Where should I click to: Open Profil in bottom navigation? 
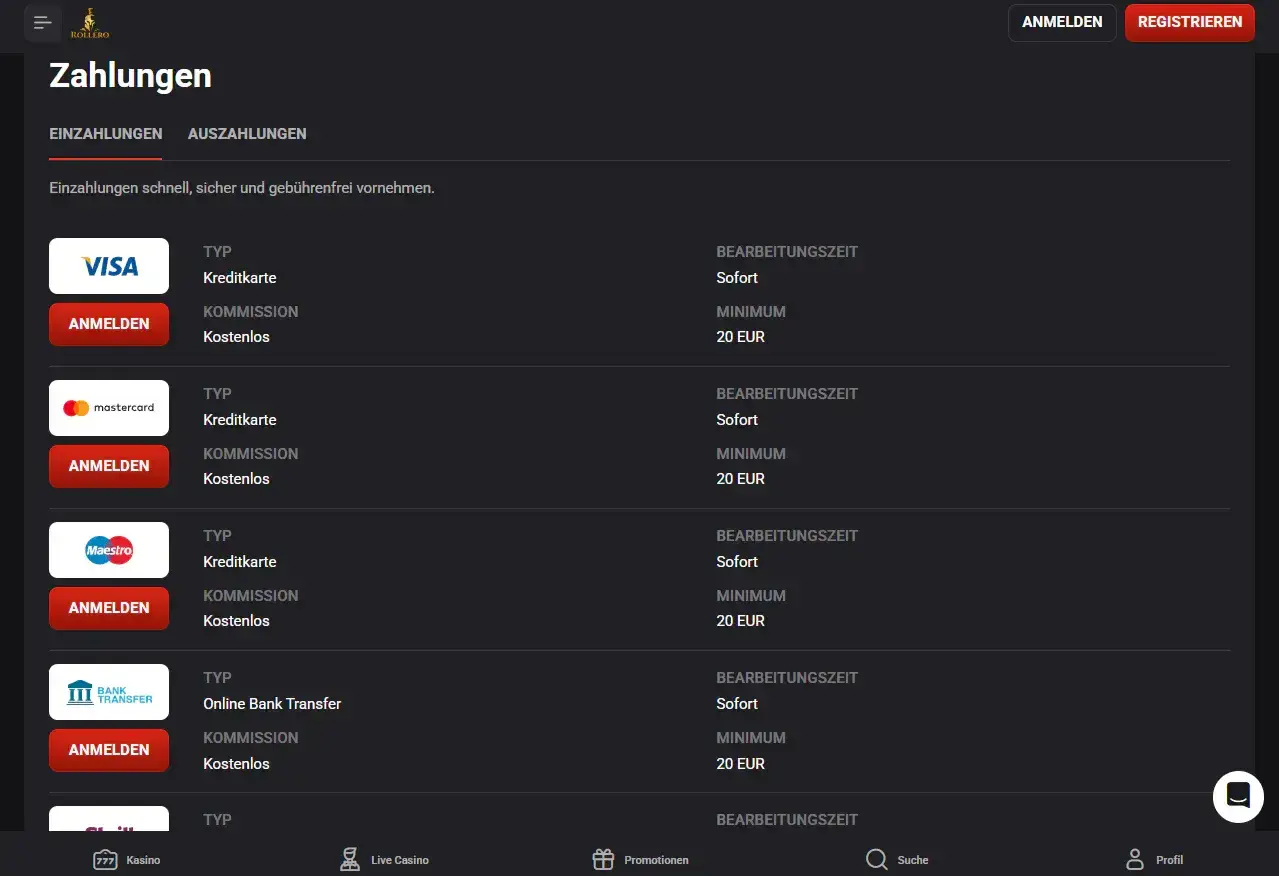(x=1154, y=860)
